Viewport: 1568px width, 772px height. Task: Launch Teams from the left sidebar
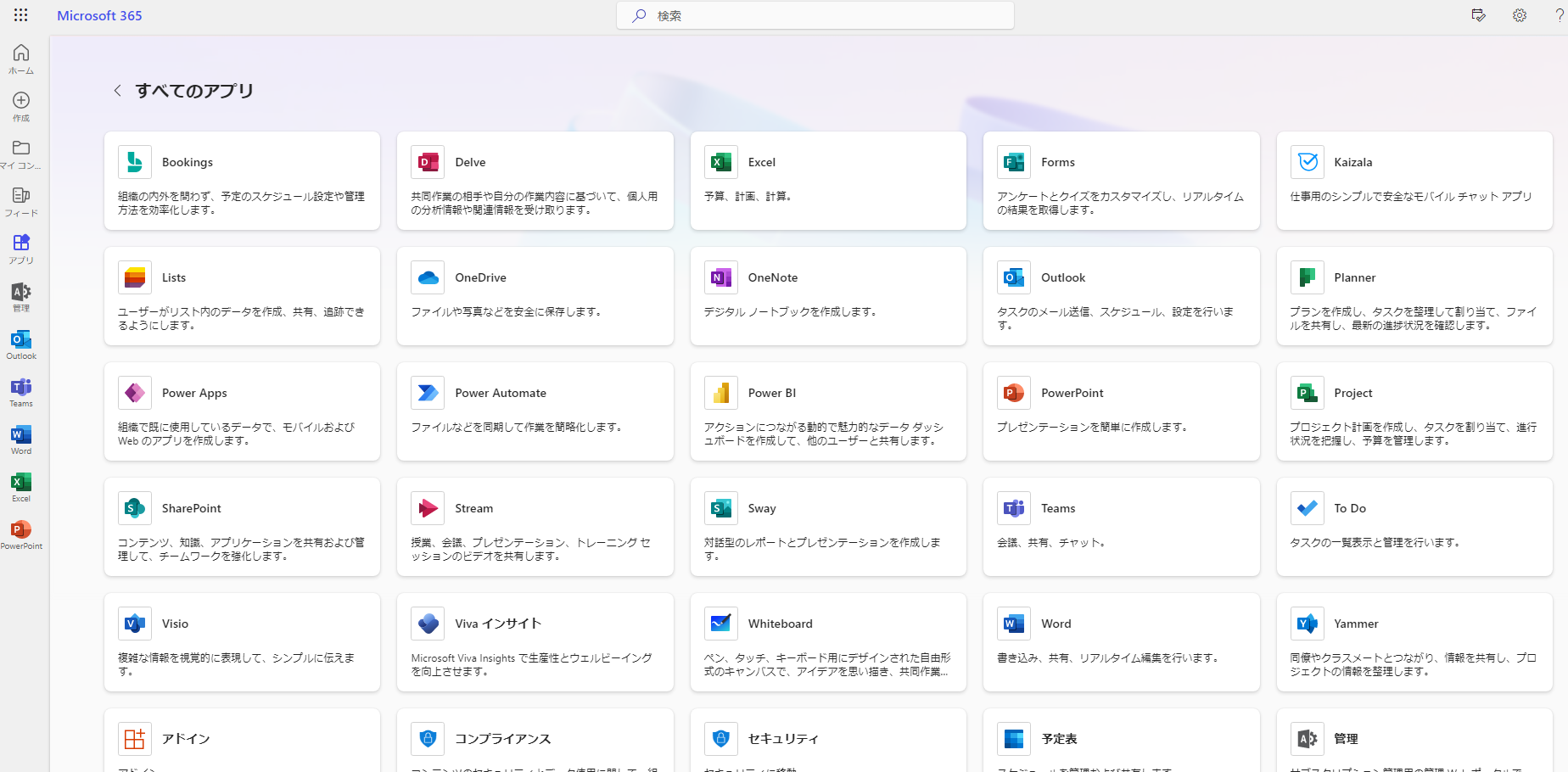pyautogui.click(x=21, y=392)
